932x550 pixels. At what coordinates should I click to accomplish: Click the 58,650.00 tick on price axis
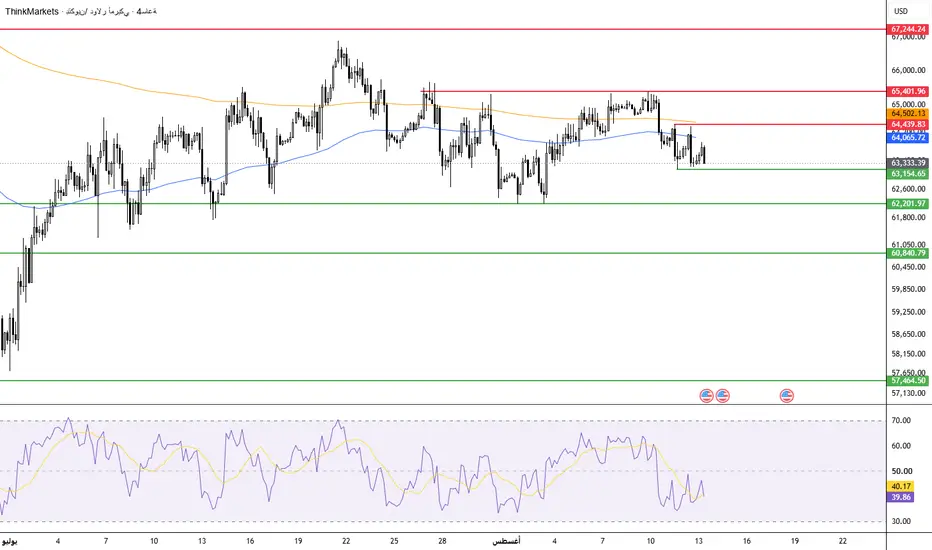(x=909, y=334)
